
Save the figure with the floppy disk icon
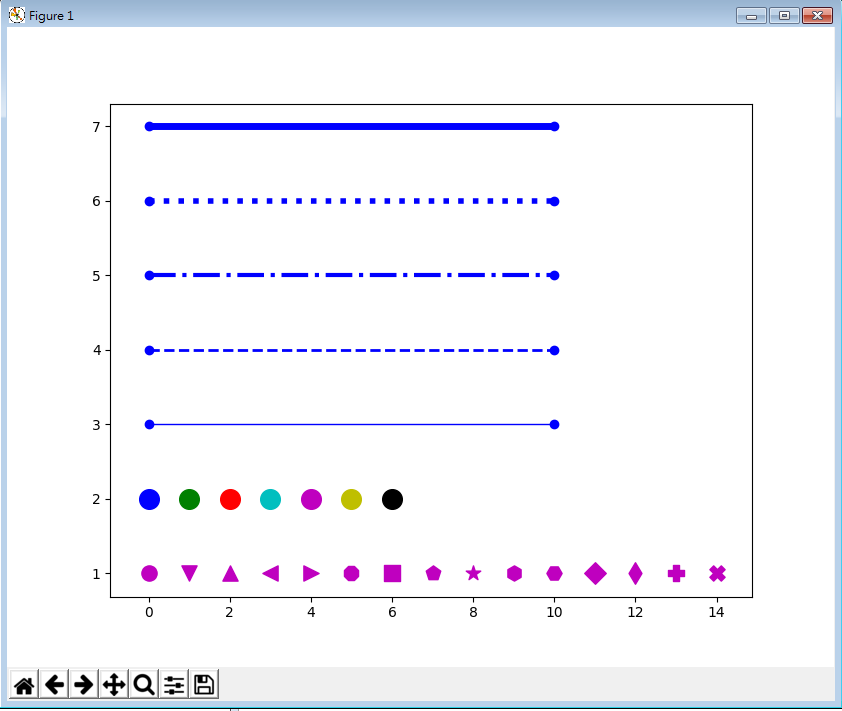pos(204,684)
